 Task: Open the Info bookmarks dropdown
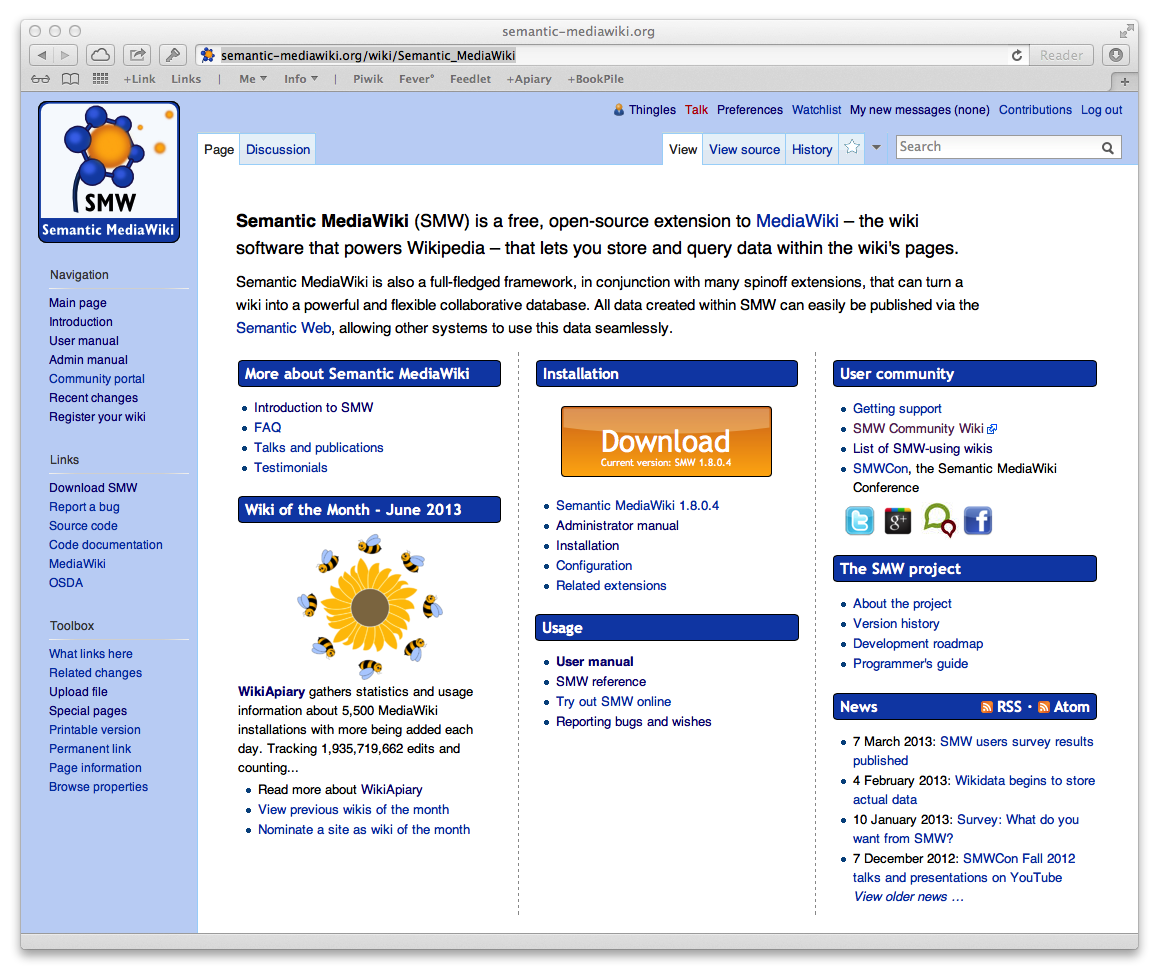pos(301,79)
